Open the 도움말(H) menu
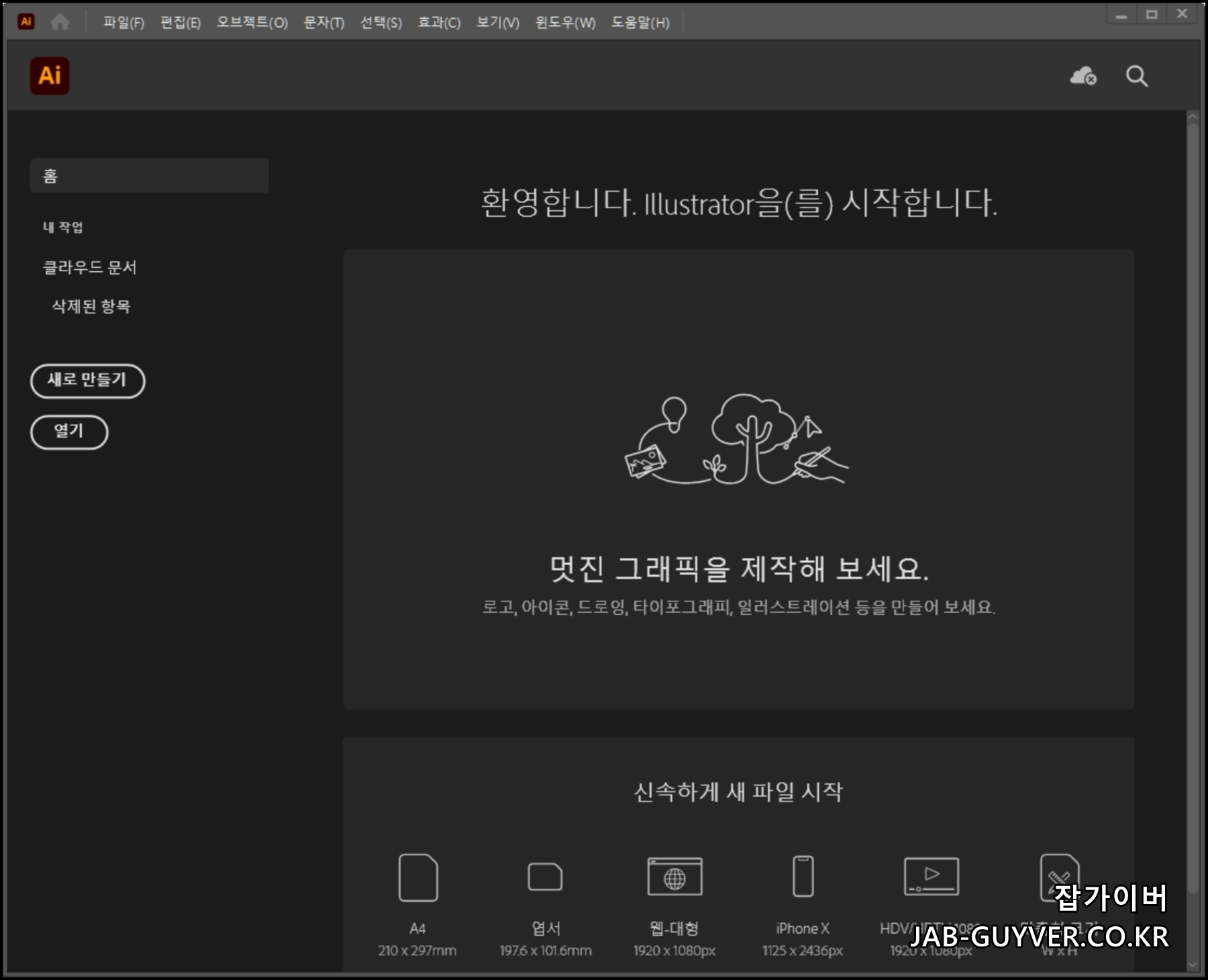The width and height of the screenshot is (1208, 980). click(x=640, y=22)
